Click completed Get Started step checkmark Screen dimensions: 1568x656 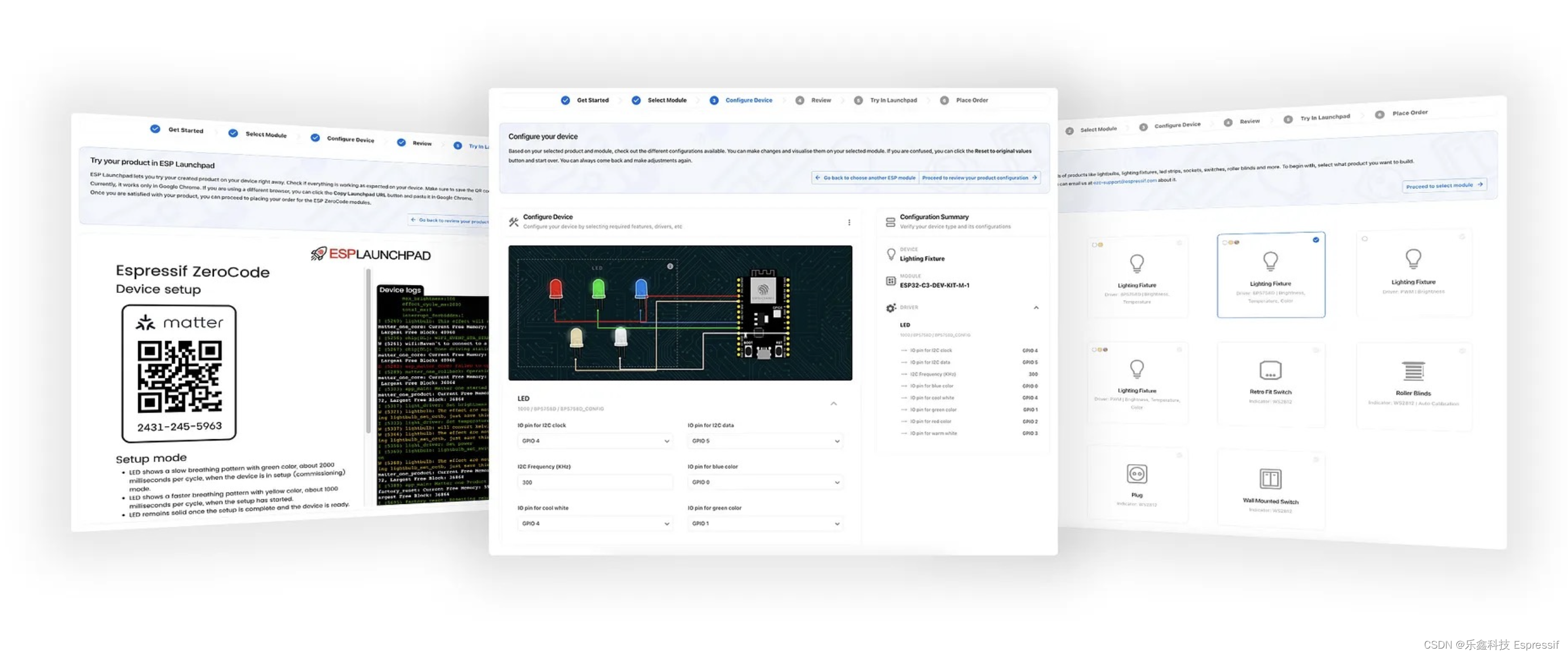point(565,100)
